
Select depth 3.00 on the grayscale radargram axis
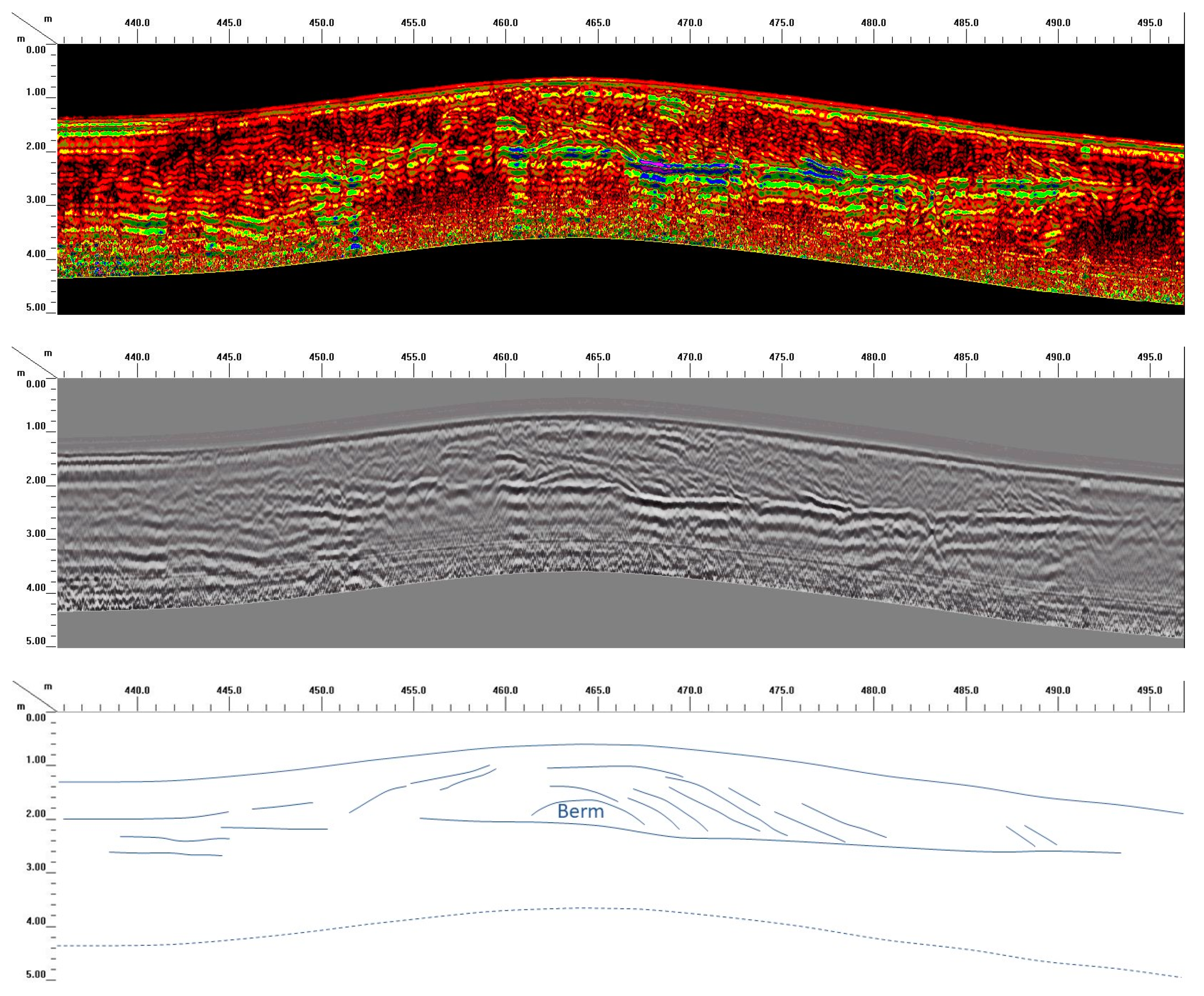(36, 534)
